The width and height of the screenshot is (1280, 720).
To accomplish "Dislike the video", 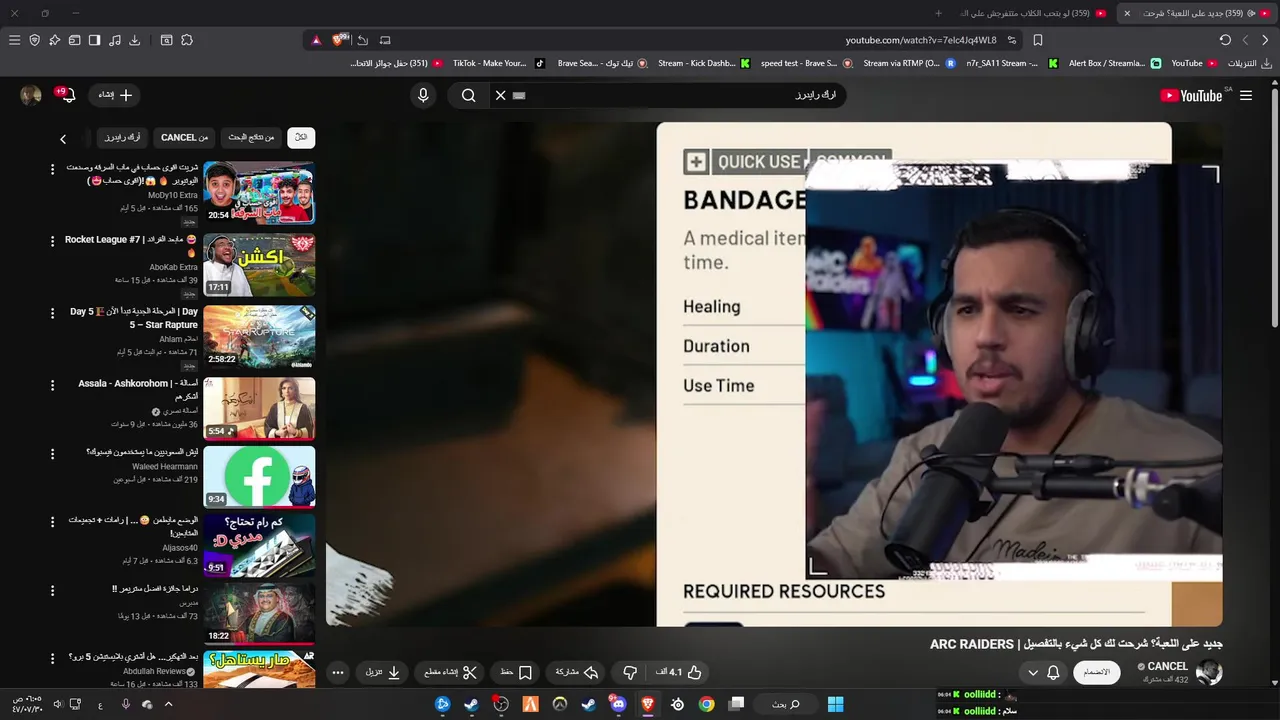I will (630, 672).
